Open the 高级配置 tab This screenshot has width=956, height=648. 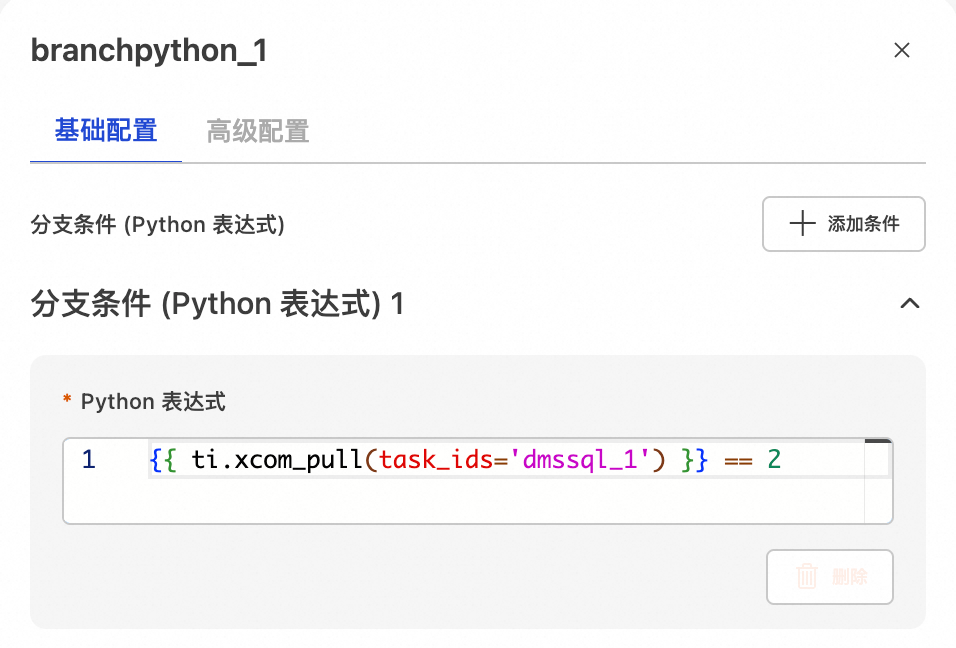[x=257, y=131]
